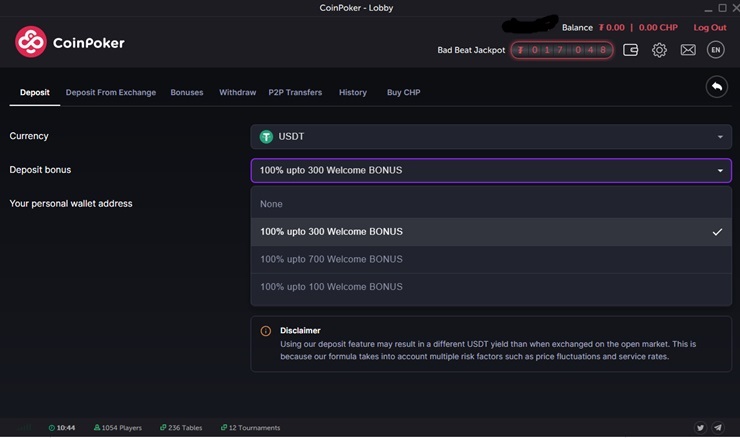Click the 1054 Players status text
740x438 pixels.
(x=122, y=428)
